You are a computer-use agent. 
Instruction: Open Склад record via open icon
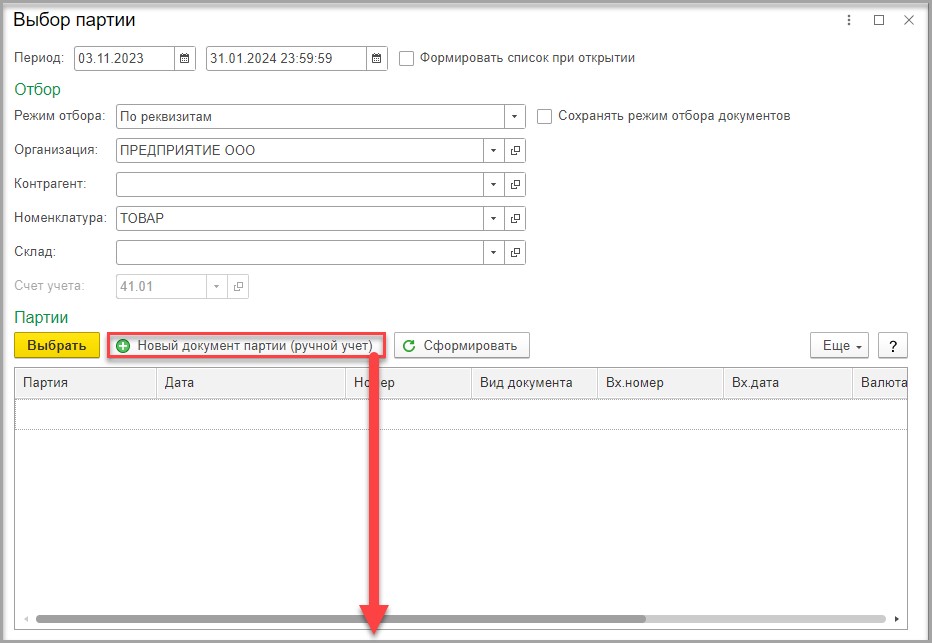(515, 253)
